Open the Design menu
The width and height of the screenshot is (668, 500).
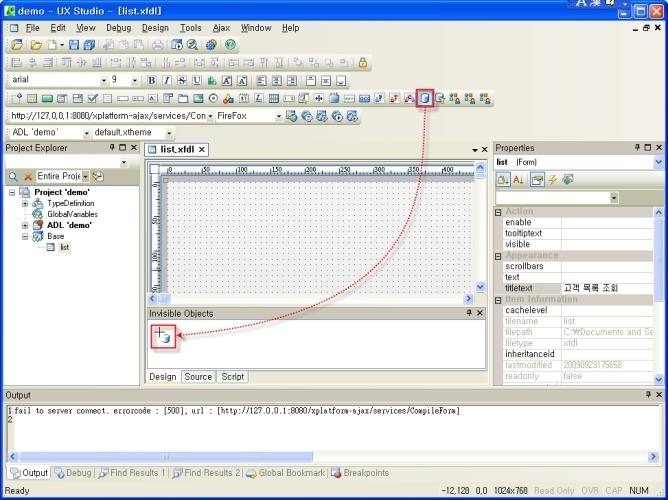155,28
